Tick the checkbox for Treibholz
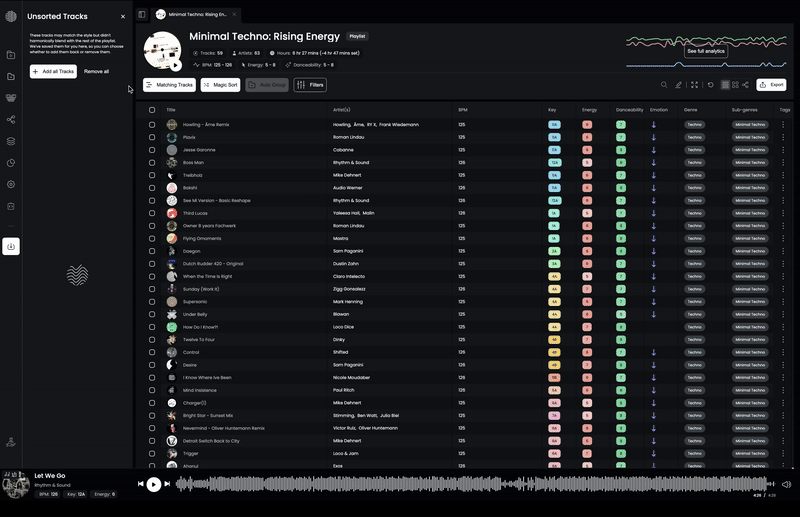This screenshot has height=517, width=800. pyautogui.click(x=152, y=175)
